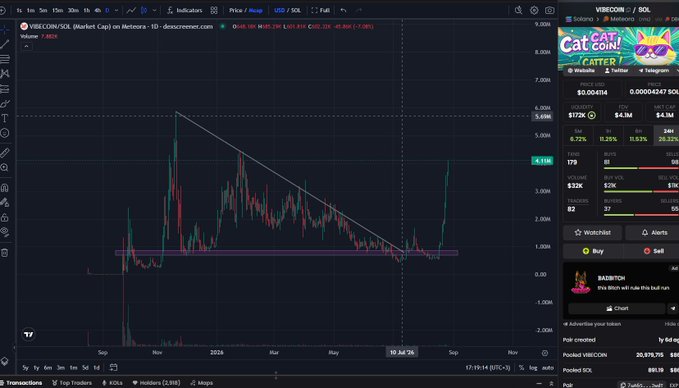Viewport: 679px width, 388px height.
Task: Toggle stay in drawing mode
Action: 5,203
